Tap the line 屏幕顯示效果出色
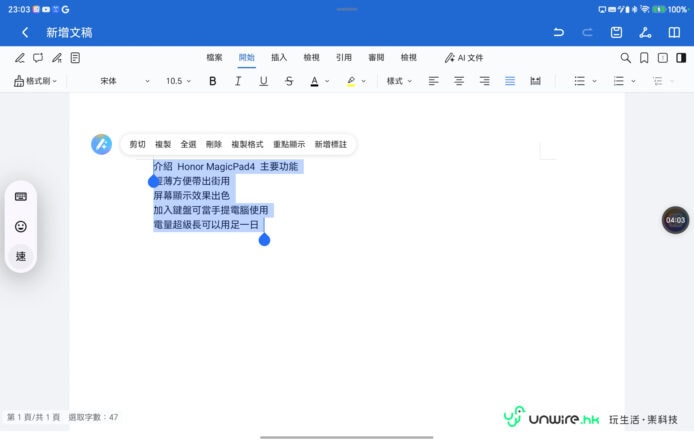Image resolution: width=694 pixels, height=444 pixels. click(192, 196)
